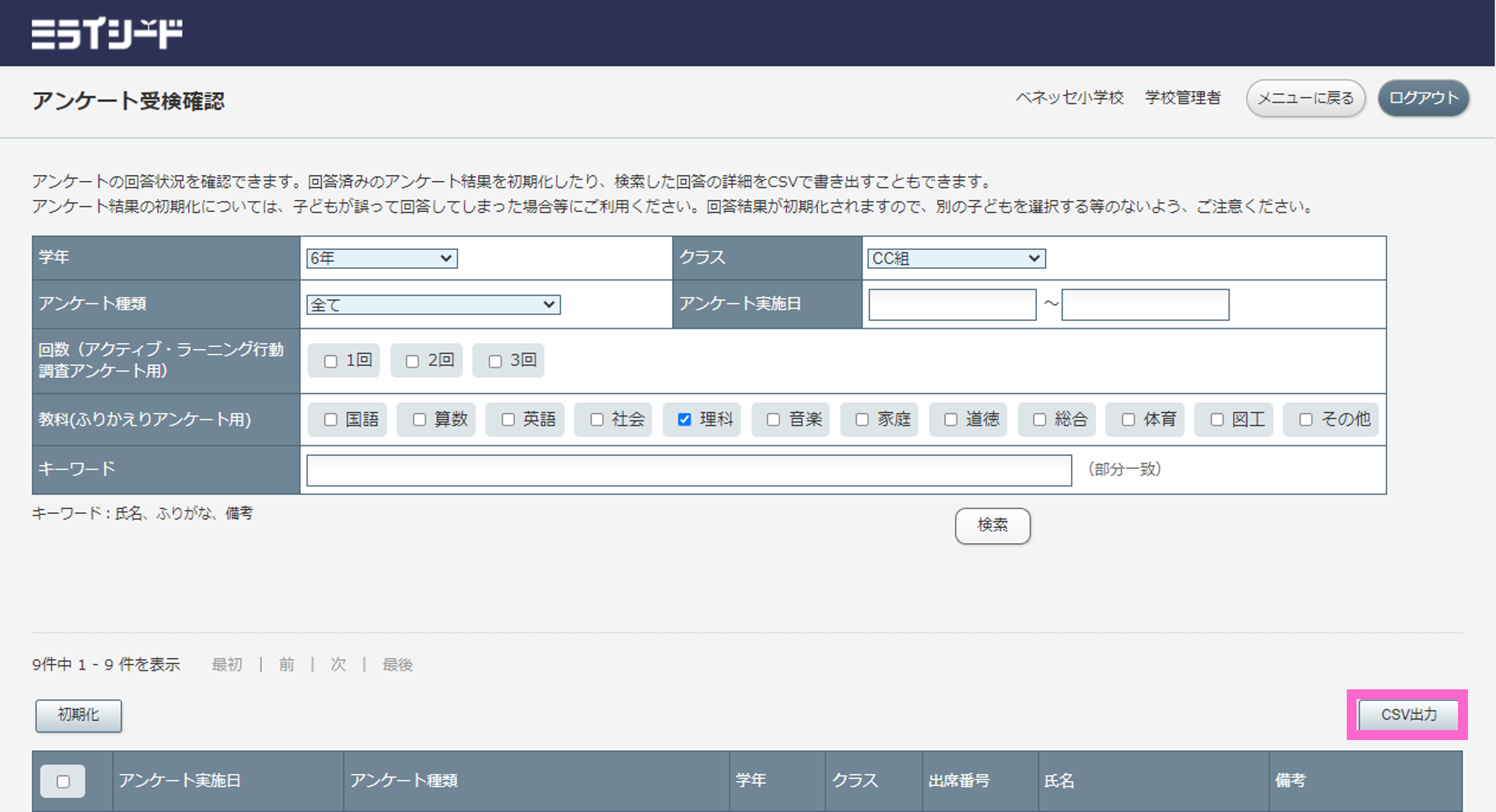The height and width of the screenshot is (812, 1496).
Task: Focus the キーワード text field
Action: 689,470
